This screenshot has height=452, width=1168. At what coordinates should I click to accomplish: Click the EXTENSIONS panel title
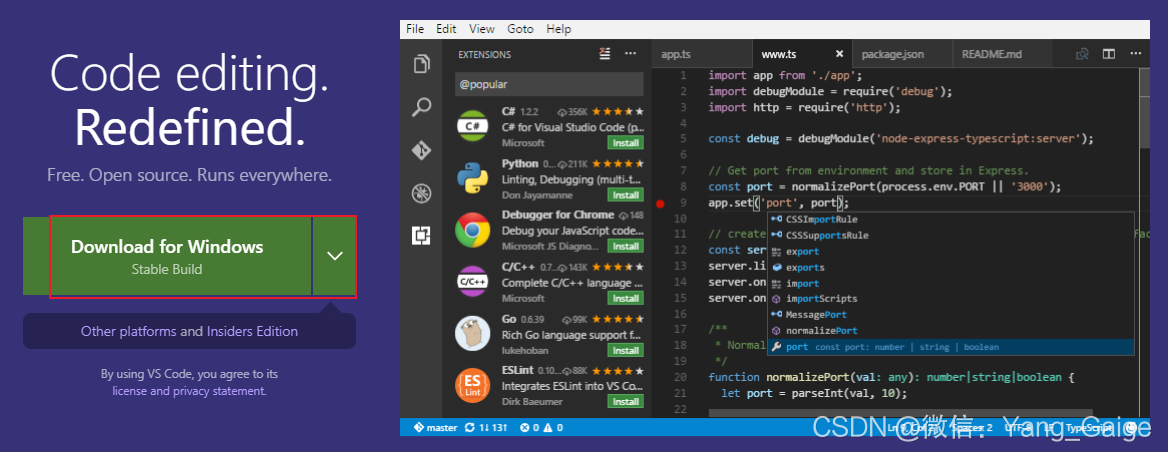484,54
